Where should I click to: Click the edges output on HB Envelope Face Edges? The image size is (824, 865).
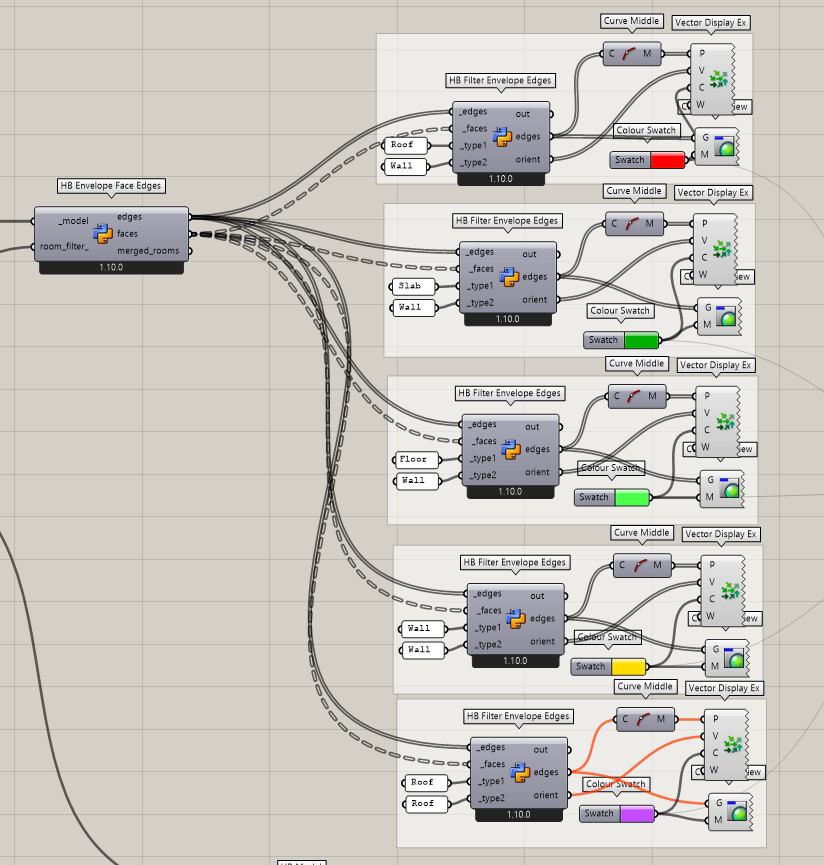[129, 217]
